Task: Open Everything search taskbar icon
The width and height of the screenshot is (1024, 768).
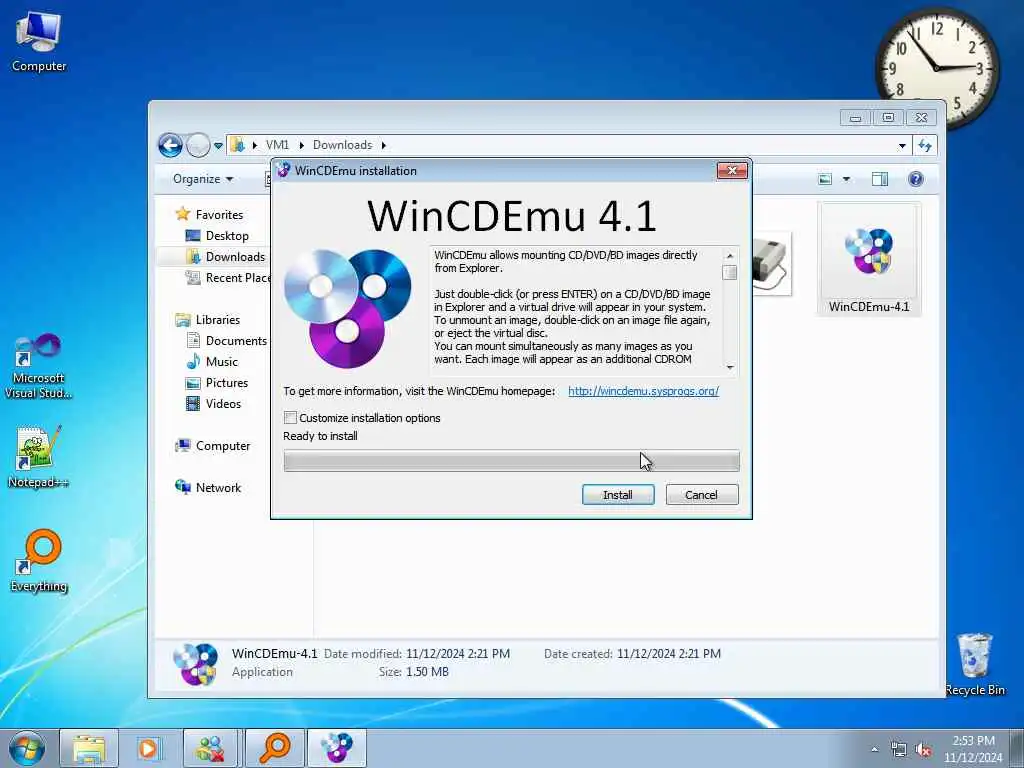Action: [274, 748]
